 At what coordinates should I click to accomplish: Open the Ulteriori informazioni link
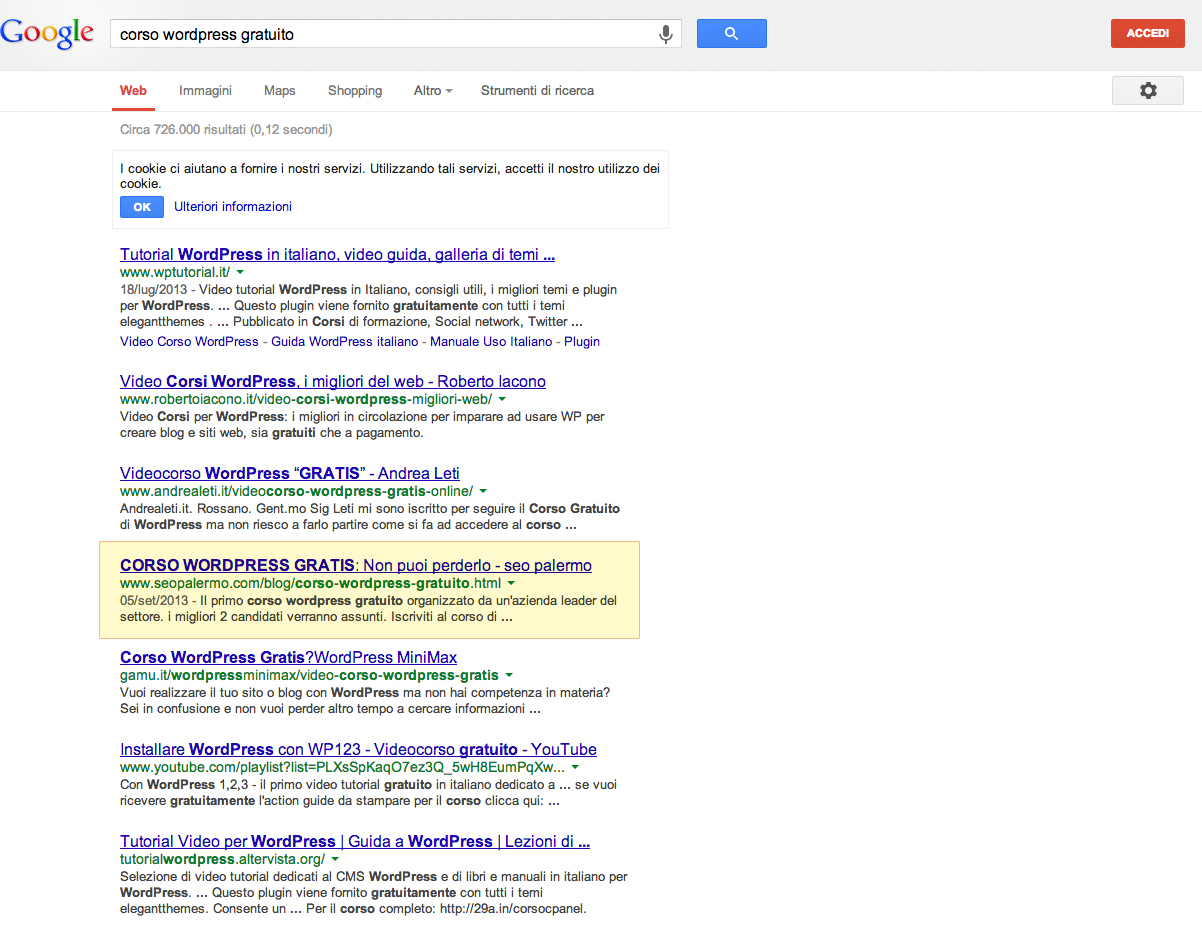point(233,207)
